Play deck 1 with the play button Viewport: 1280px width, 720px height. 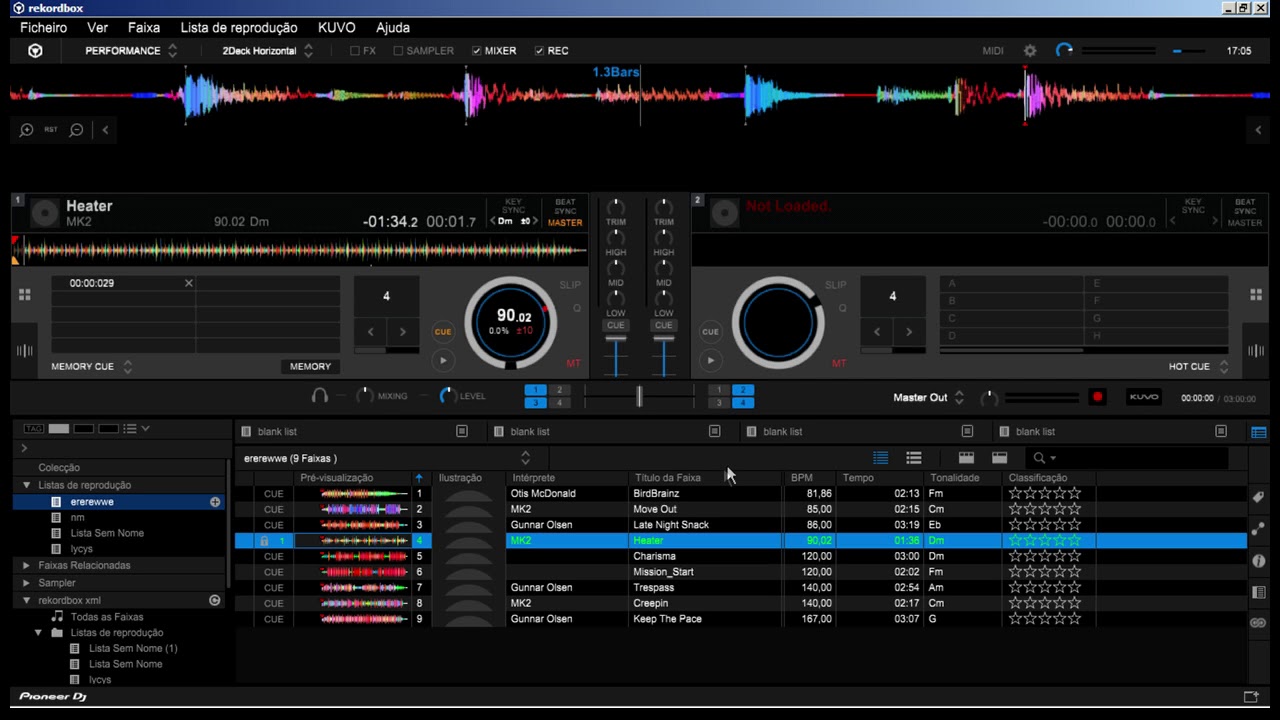tap(443, 361)
